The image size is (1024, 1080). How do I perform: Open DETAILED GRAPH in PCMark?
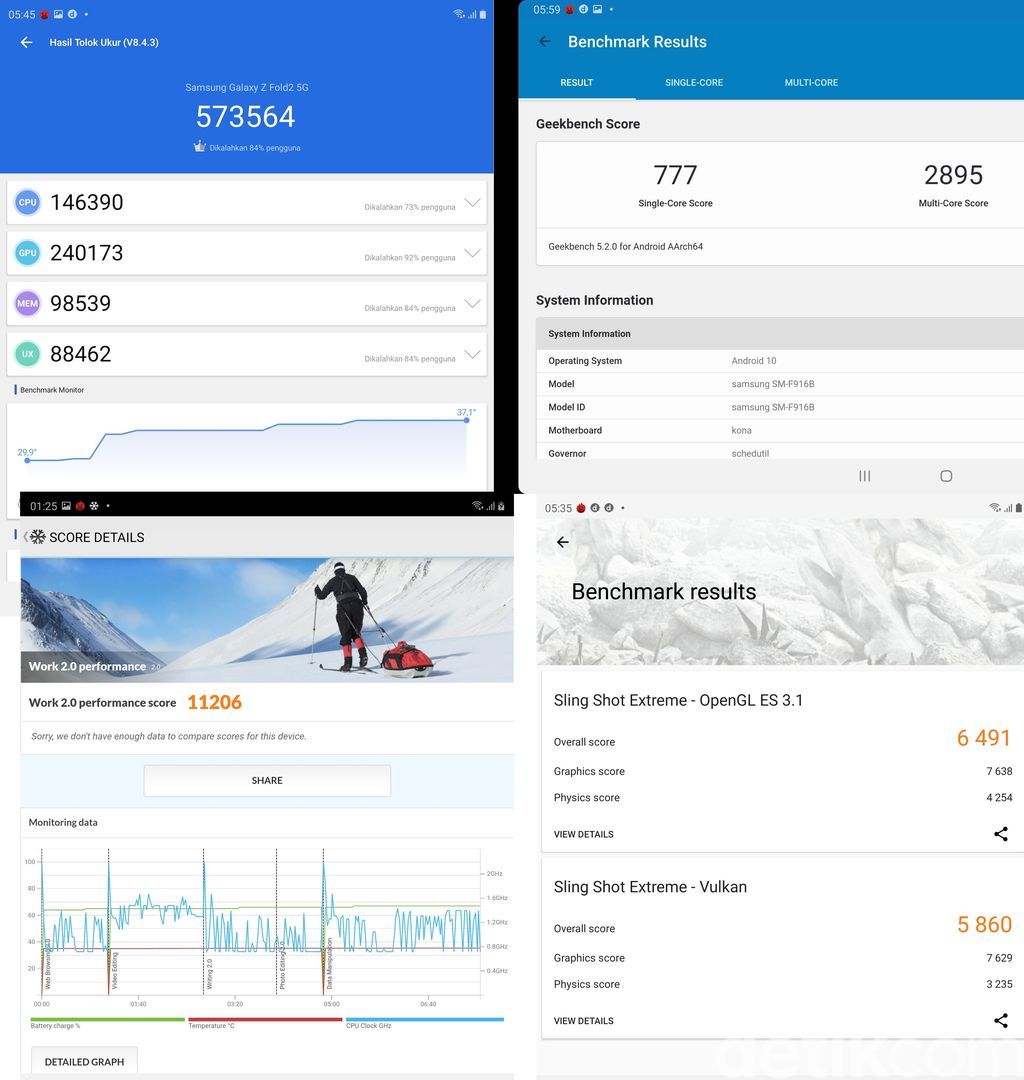84,1061
